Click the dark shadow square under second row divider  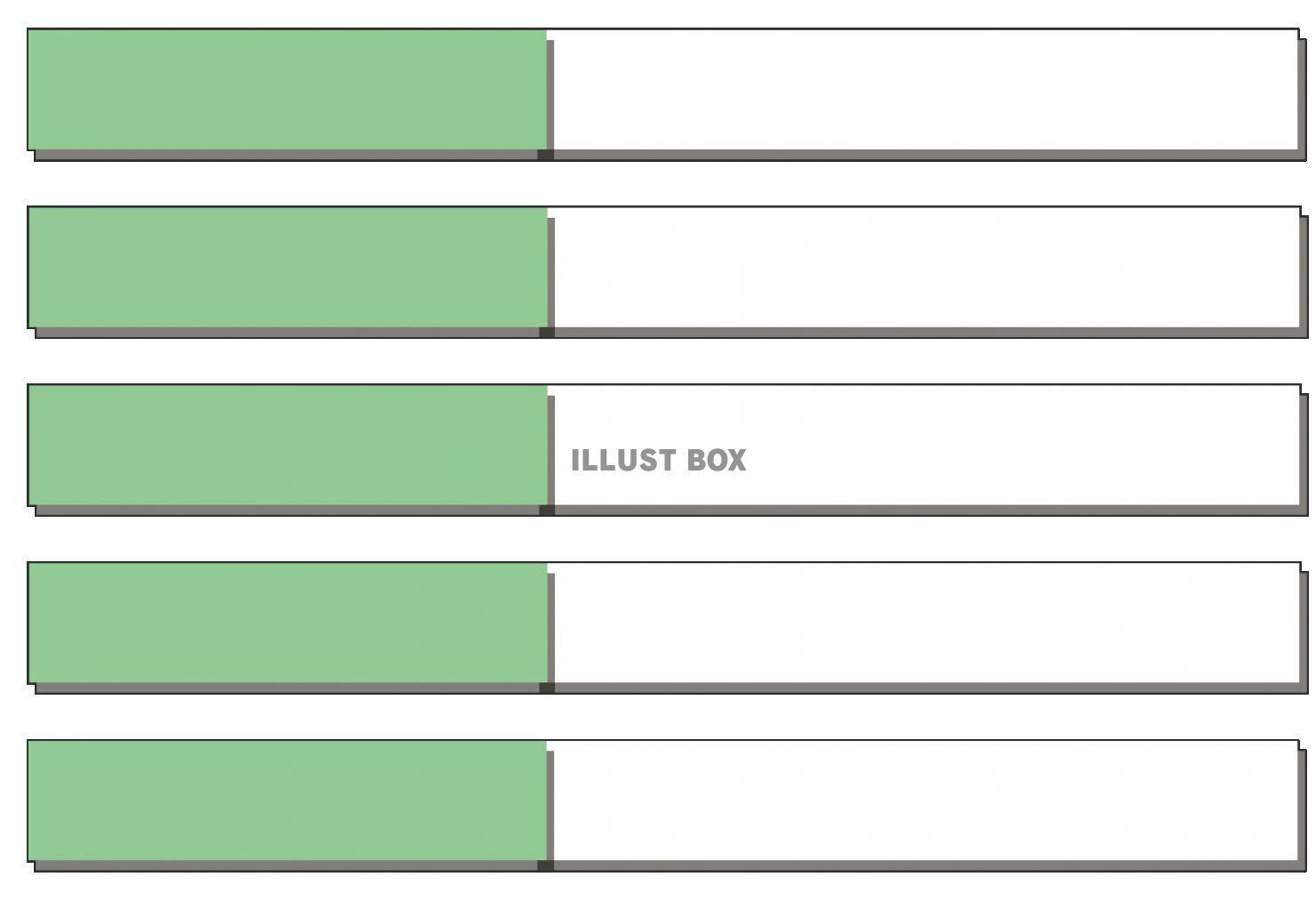pos(547,333)
